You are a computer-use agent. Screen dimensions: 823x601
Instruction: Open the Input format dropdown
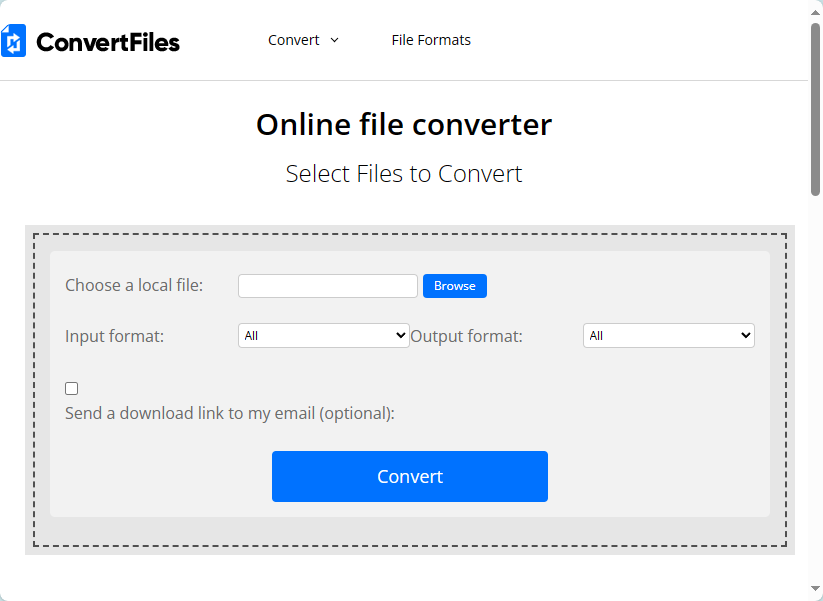(x=323, y=335)
